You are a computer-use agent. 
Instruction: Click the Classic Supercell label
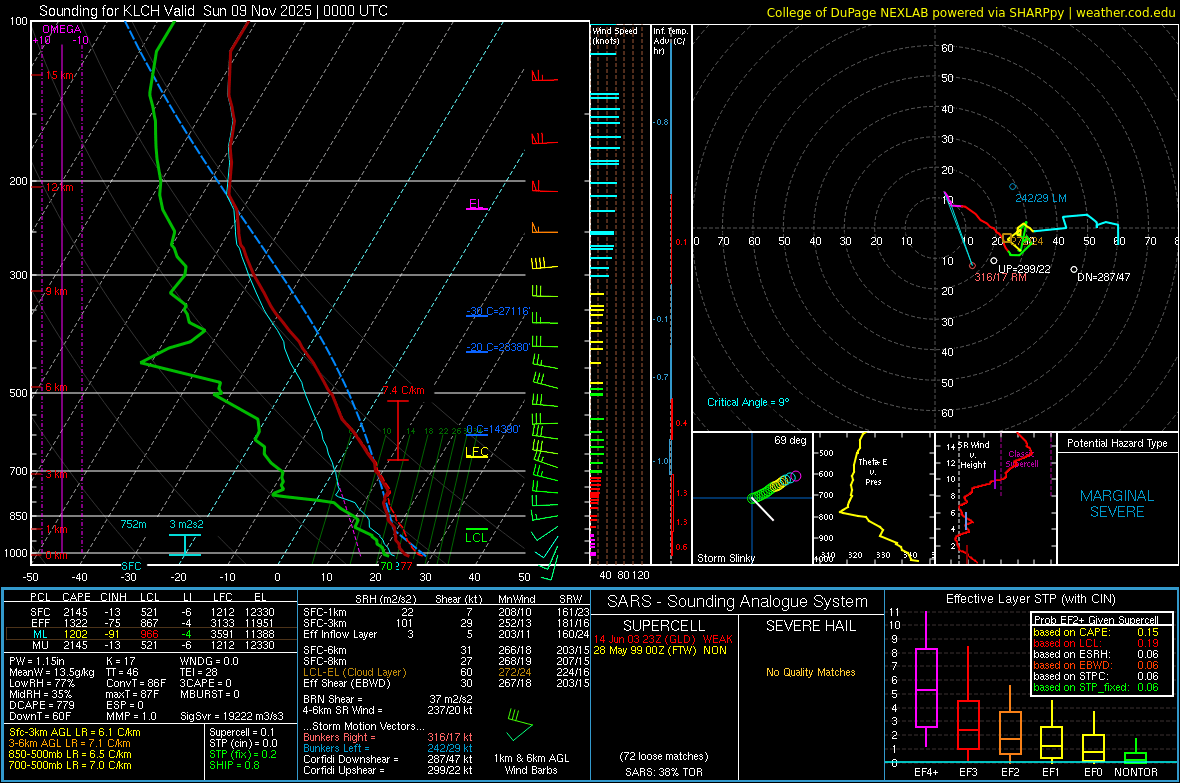tap(1022, 459)
